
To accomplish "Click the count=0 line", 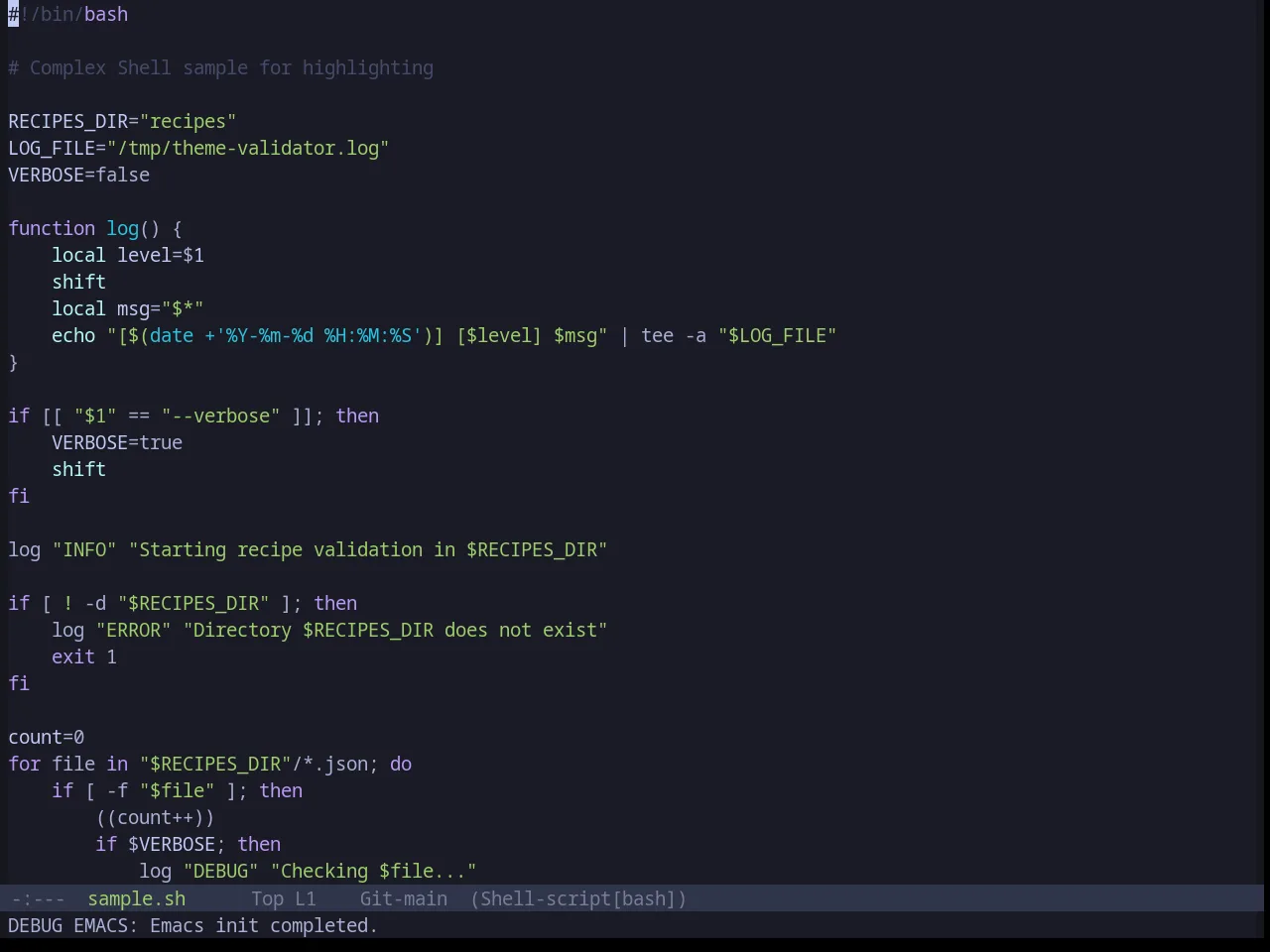I will pos(47,737).
